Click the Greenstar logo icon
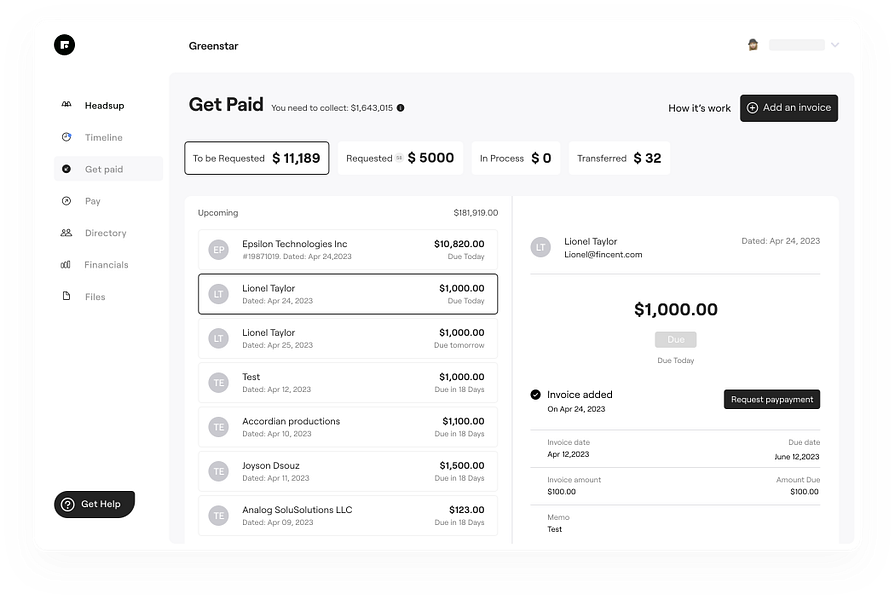The width and height of the screenshot is (895, 600). 64,44
